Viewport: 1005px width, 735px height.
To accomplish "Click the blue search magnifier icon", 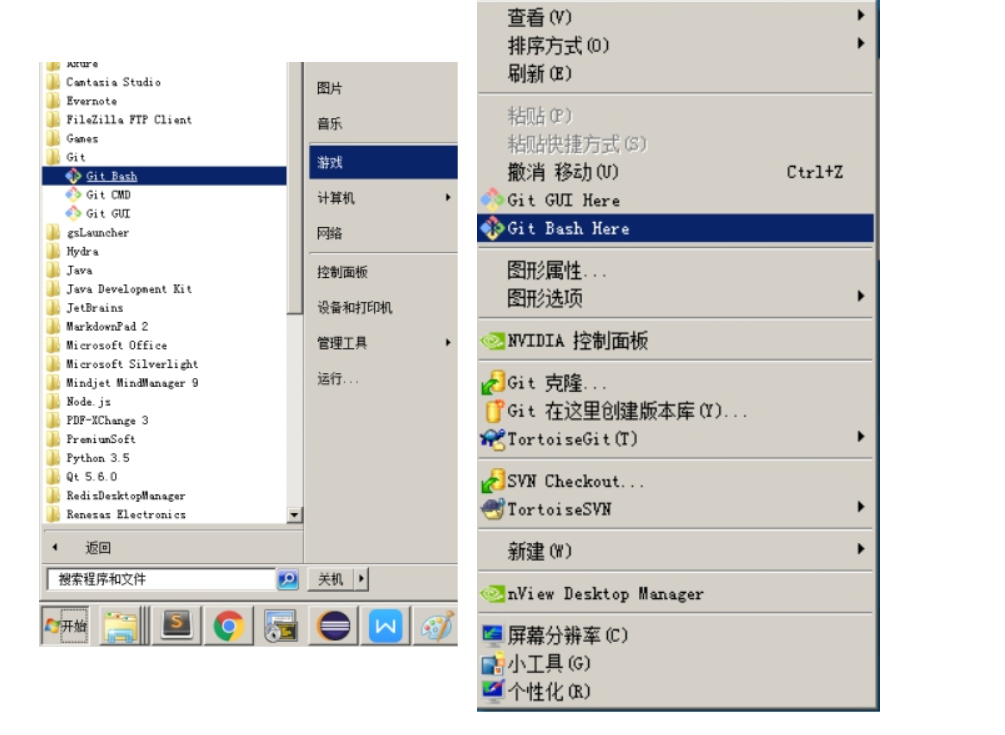I will pyautogui.click(x=288, y=579).
